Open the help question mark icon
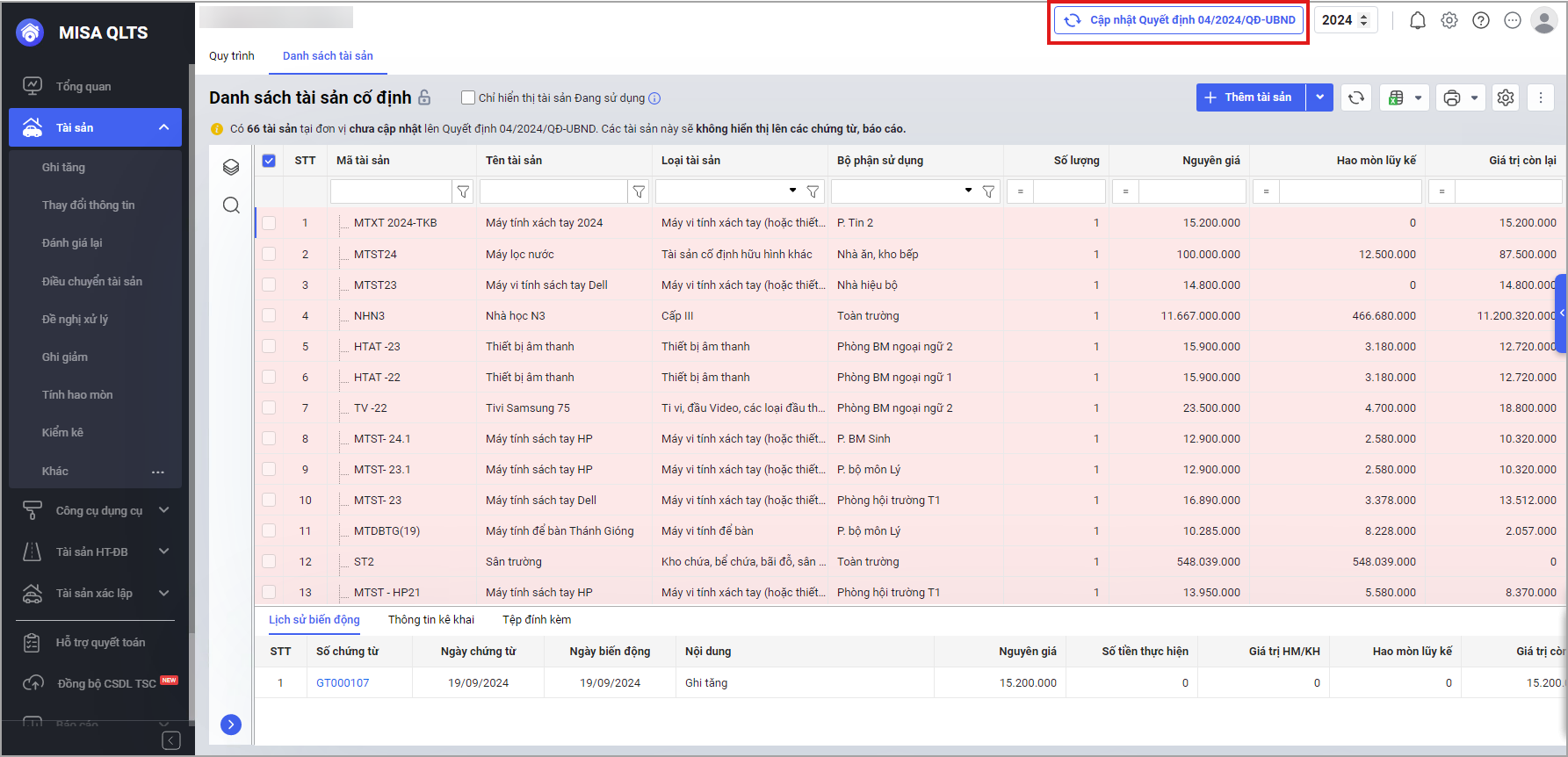This screenshot has width=1568, height=757. (x=1480, y=20)
